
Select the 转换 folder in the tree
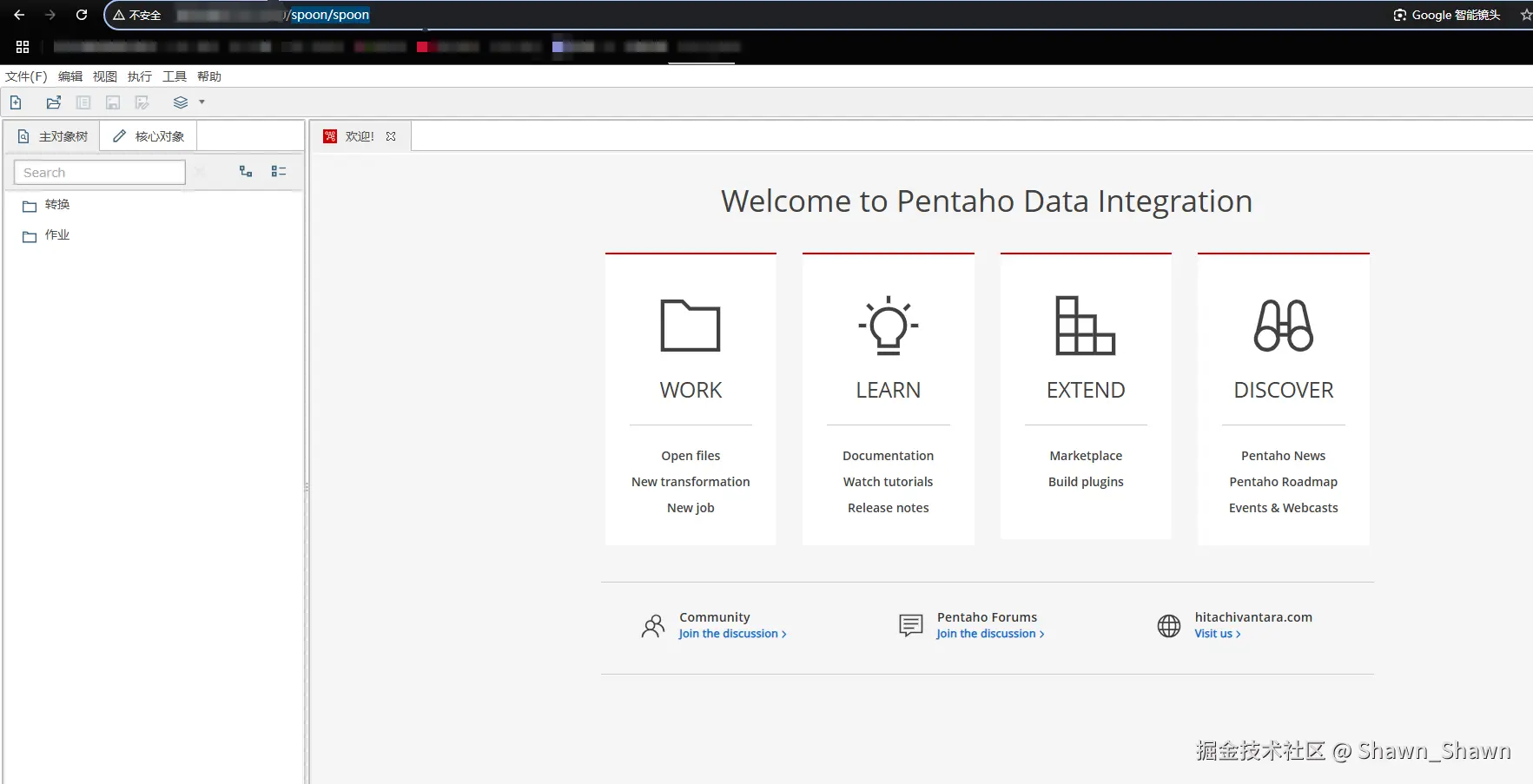coord(57,205)
